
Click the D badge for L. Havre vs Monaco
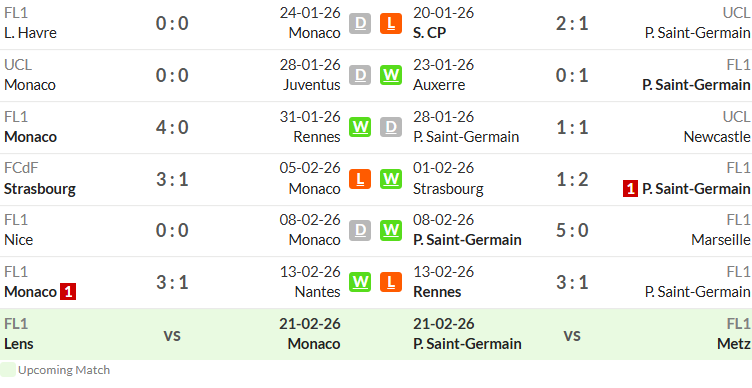pos(360,23)
